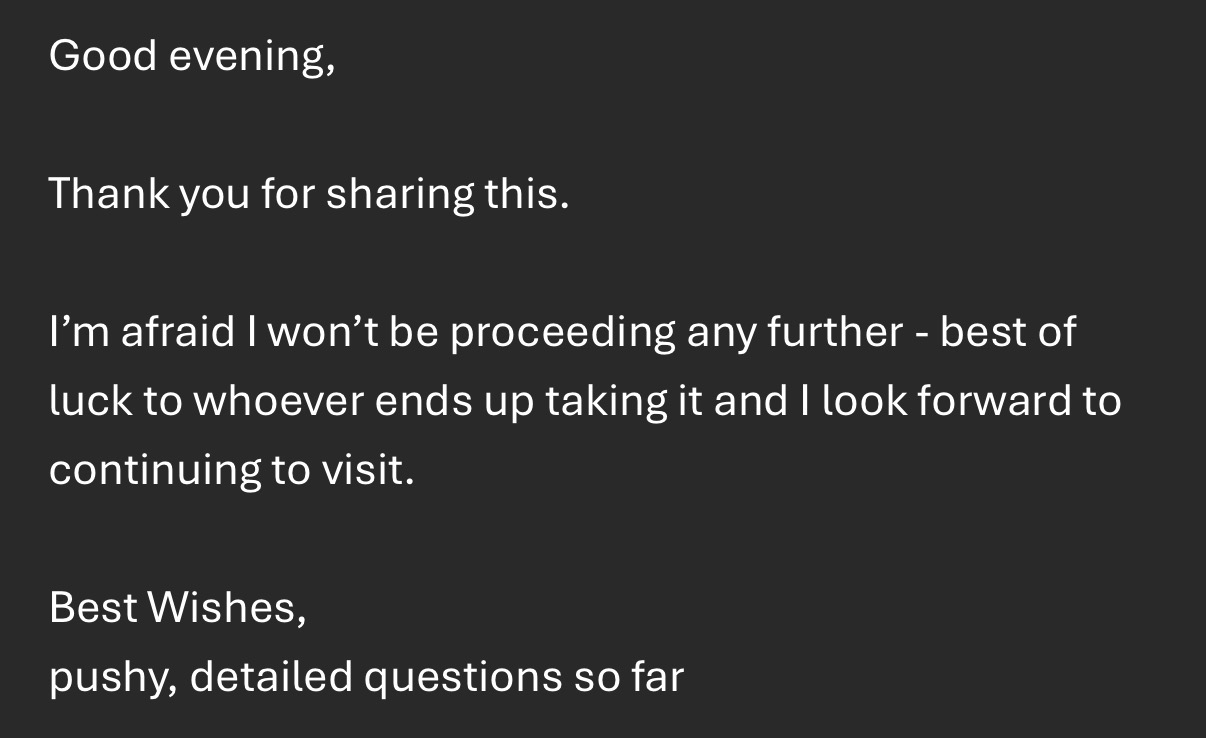Click the words "so far" ending the text
The width and height of the screenshot is (1206, 738).
629,676
